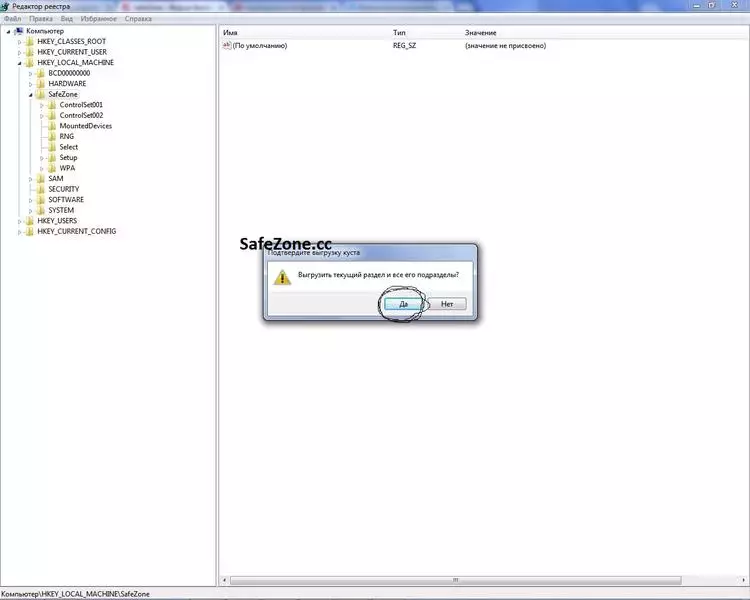
Task: Click SYSTEM folder icon
Action: coord(41,210)
